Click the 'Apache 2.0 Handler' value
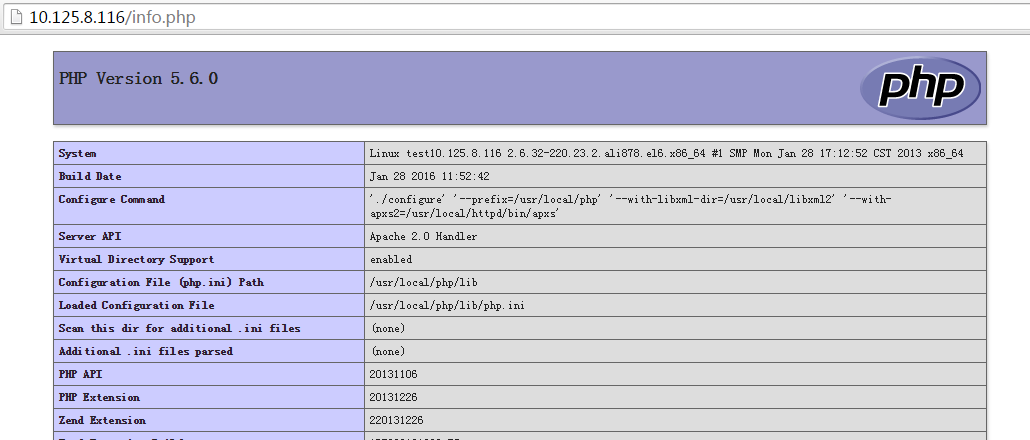Image resolution: width=1030 pixels, height=440 pixels. click(424, 236)
